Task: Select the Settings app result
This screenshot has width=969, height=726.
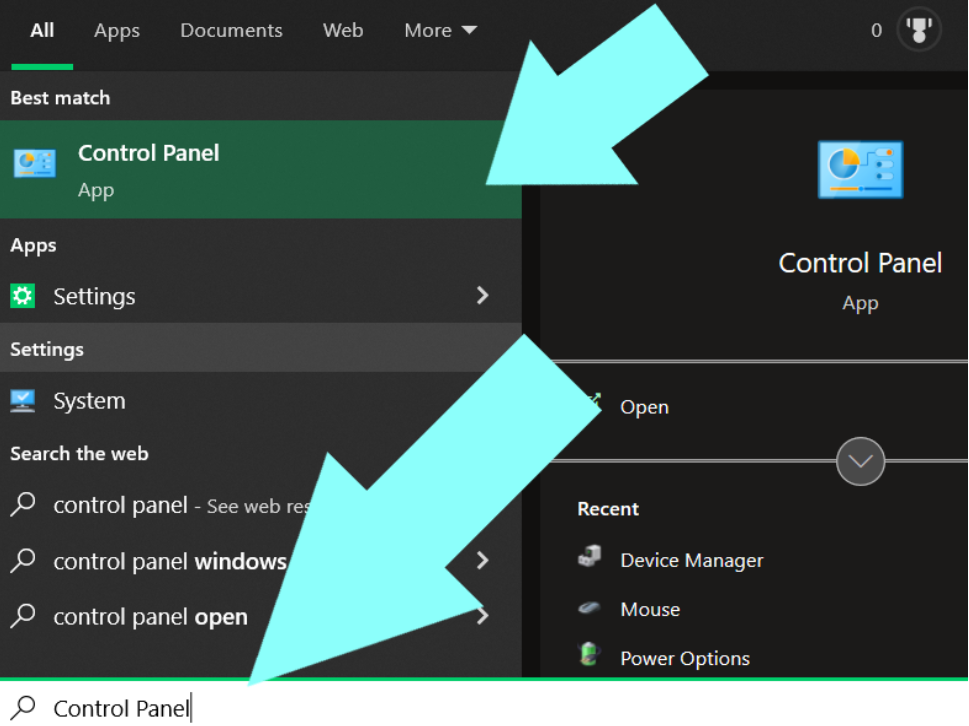Action: pyautogui.click(x=261, y=296)
